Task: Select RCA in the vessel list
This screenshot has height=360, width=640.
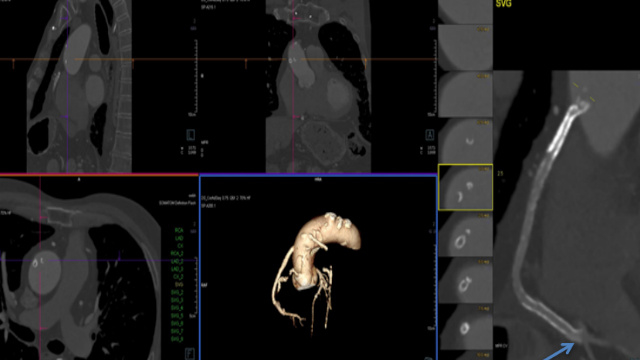Action: click(x=179, y=231)
